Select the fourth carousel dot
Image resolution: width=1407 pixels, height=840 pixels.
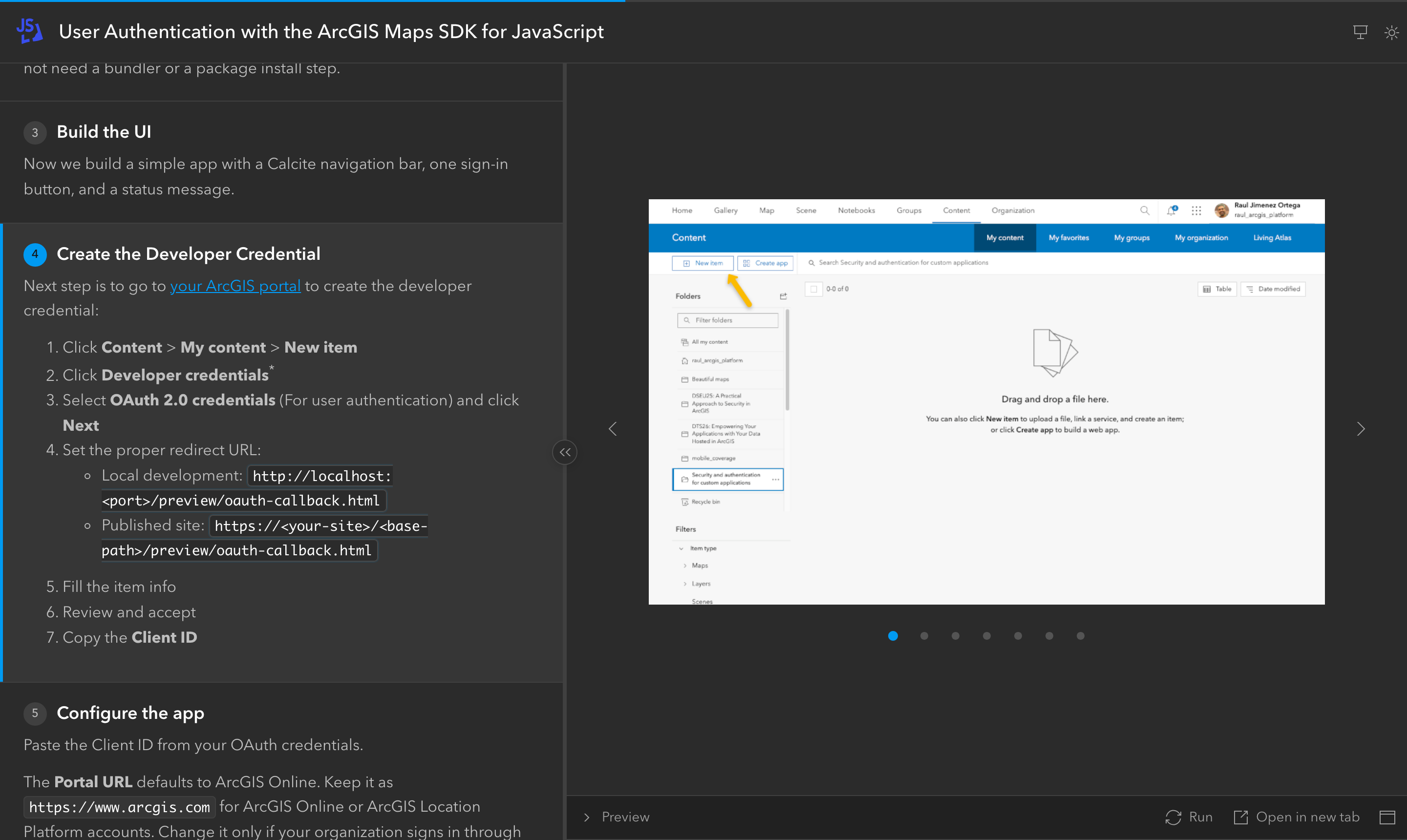[x=987, y=636]
